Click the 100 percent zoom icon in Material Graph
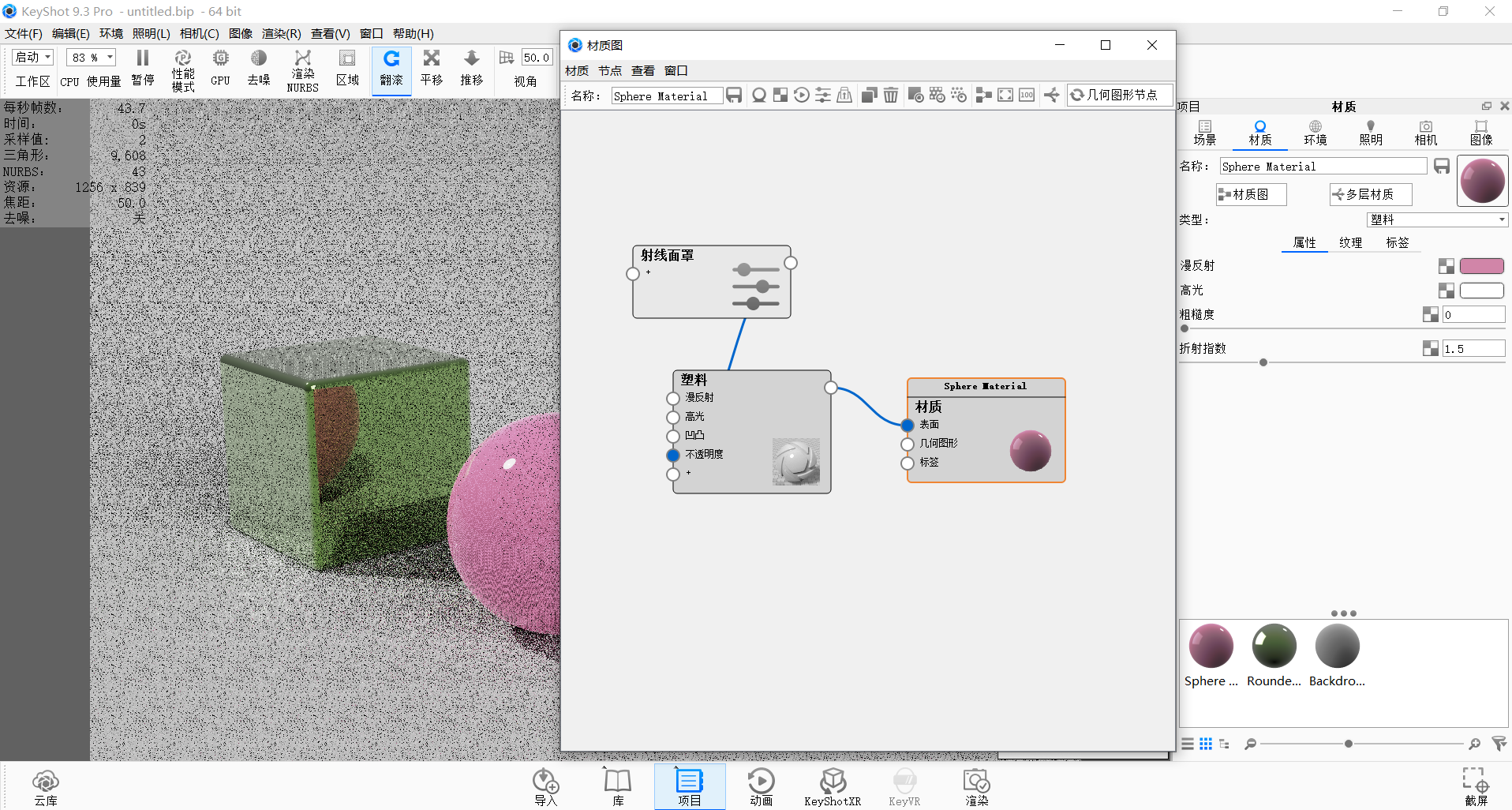 [1027, 96]
